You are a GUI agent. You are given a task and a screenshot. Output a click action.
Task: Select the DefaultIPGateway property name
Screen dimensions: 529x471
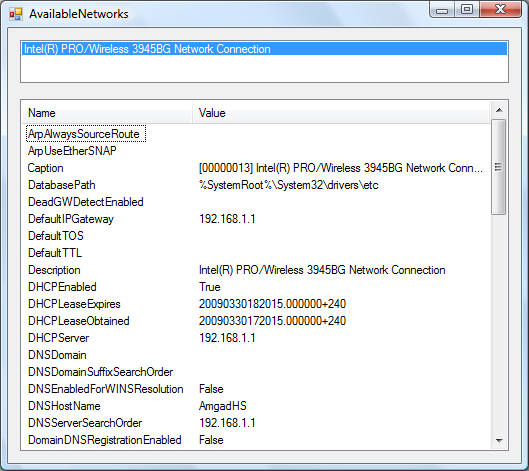click(71, 219)
